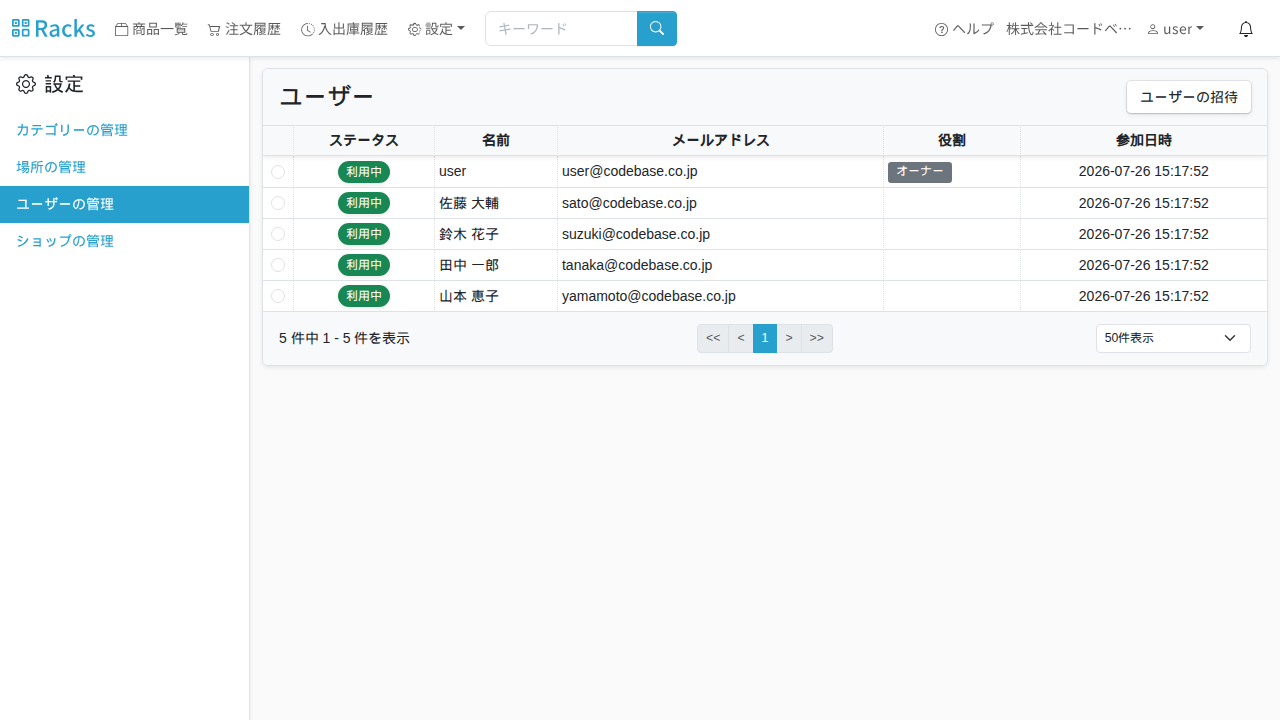Click the name 山本 恵子
Screen dimensions: 1280x720
coord(469,296)
